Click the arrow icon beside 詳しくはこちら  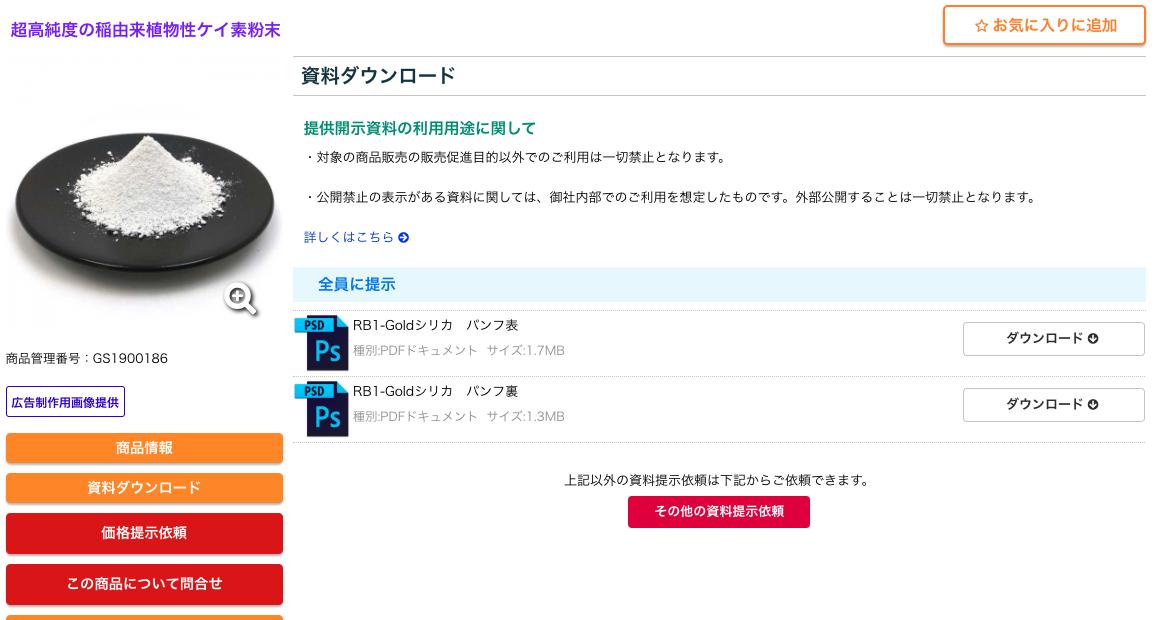(x=403, y=238)
